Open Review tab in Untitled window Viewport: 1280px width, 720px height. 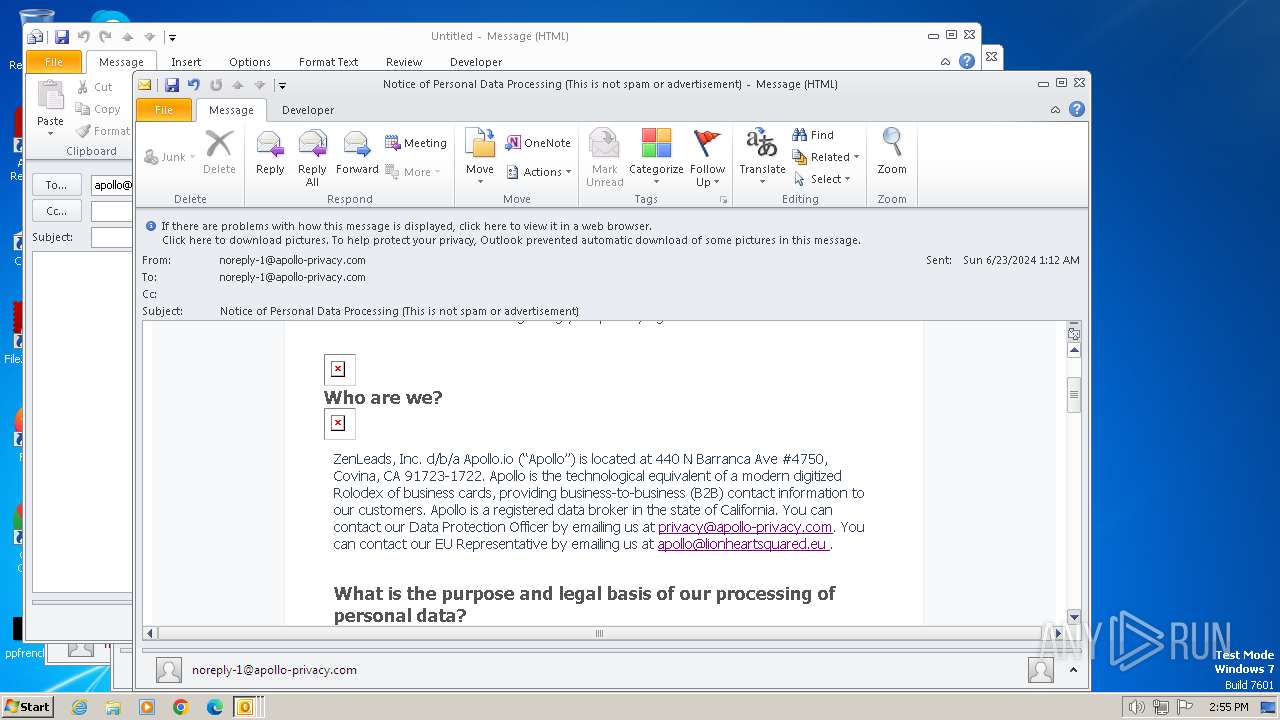(x=404, y=62)
